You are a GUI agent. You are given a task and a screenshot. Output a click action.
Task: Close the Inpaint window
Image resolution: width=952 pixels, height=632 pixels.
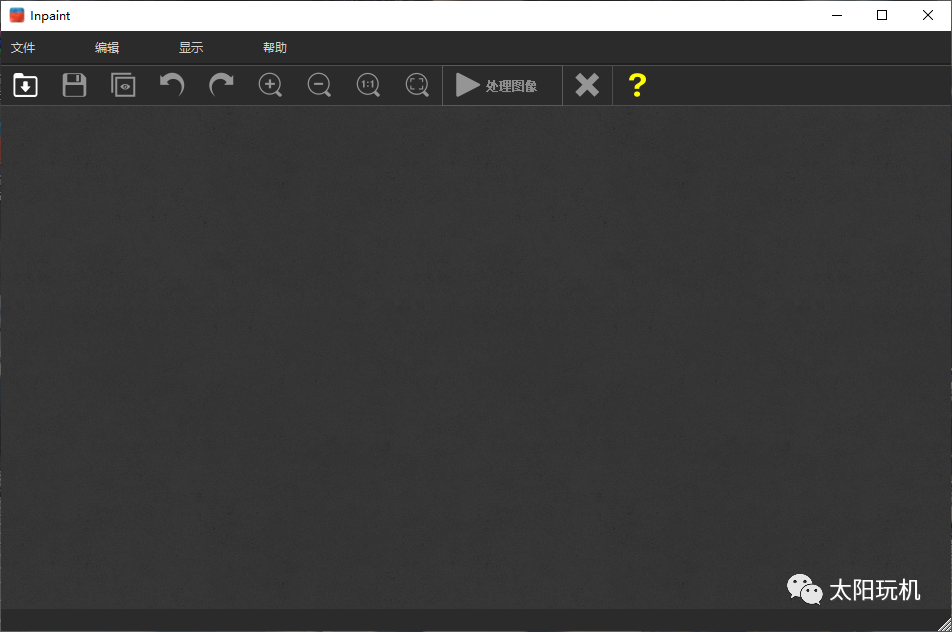(x=928, y=15)
